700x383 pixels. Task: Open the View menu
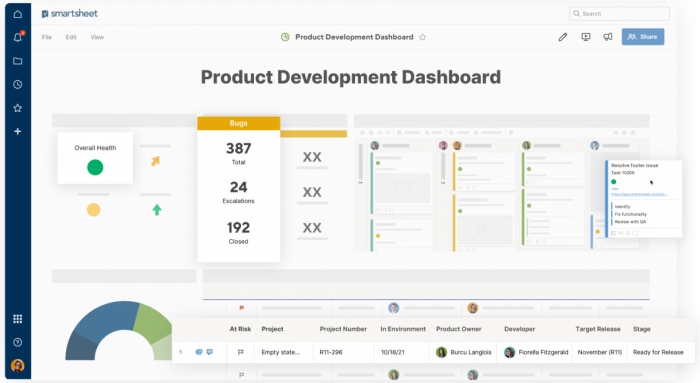(97, 37)
